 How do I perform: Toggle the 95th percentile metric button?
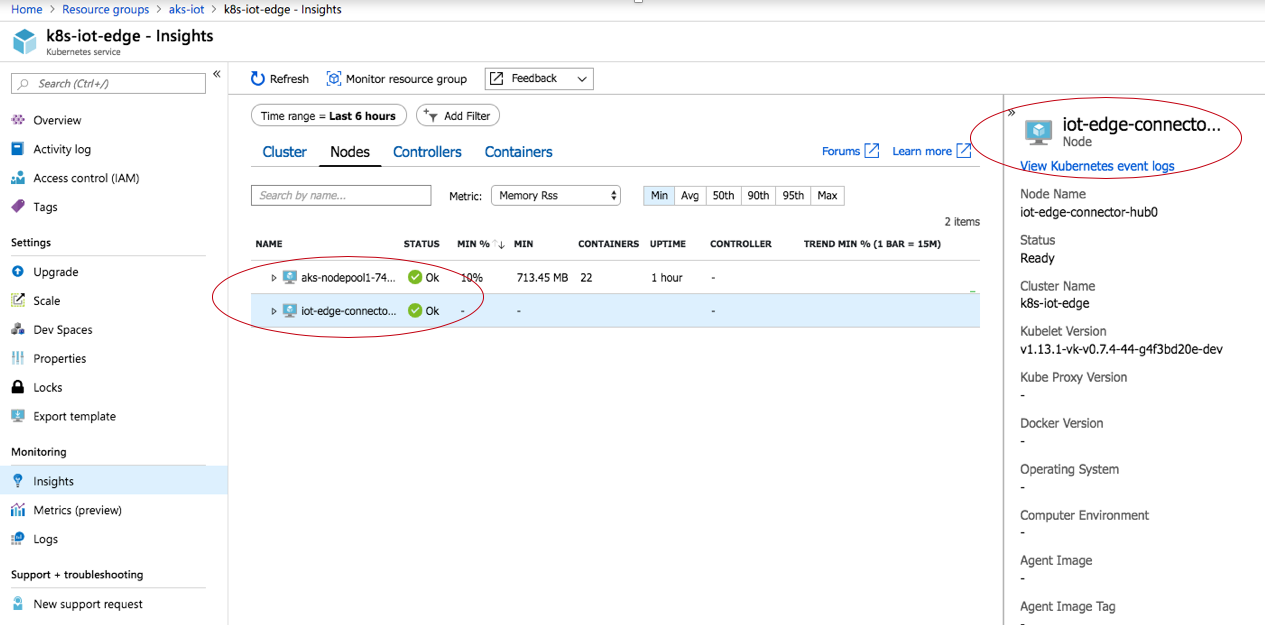tap(792, 195)
